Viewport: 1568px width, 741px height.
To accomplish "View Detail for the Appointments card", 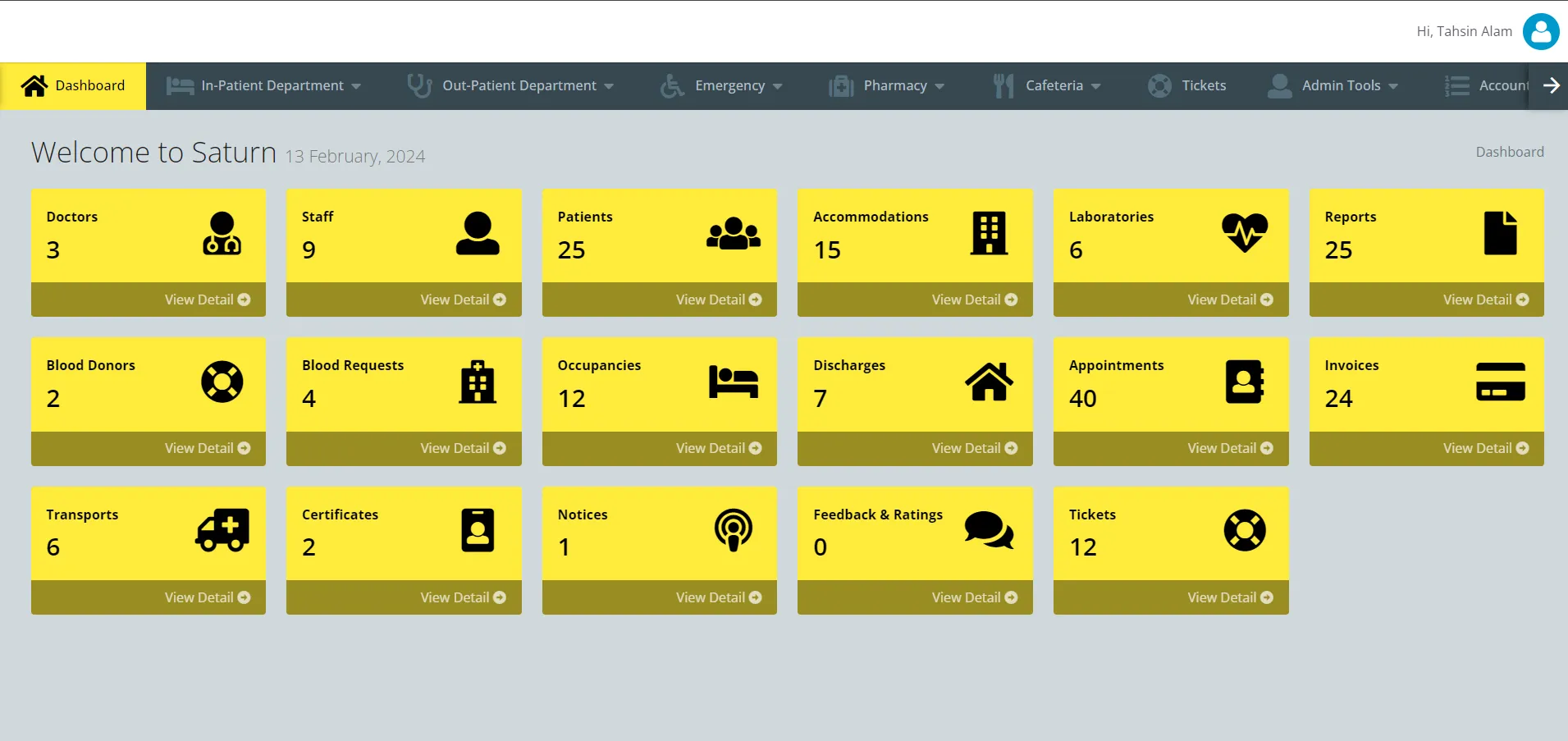I will pyautogui.click(x=1229, y=448).
